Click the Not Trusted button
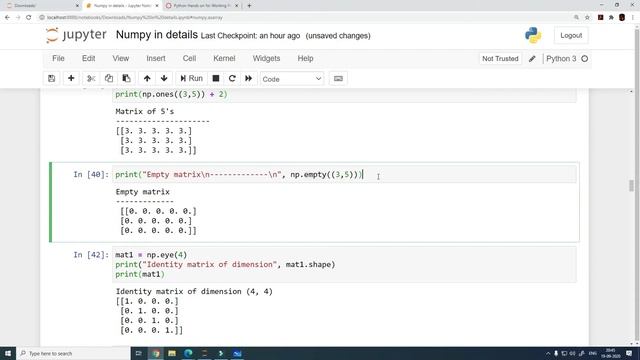Viewport: 640px width, 360px height. (500, 59)
